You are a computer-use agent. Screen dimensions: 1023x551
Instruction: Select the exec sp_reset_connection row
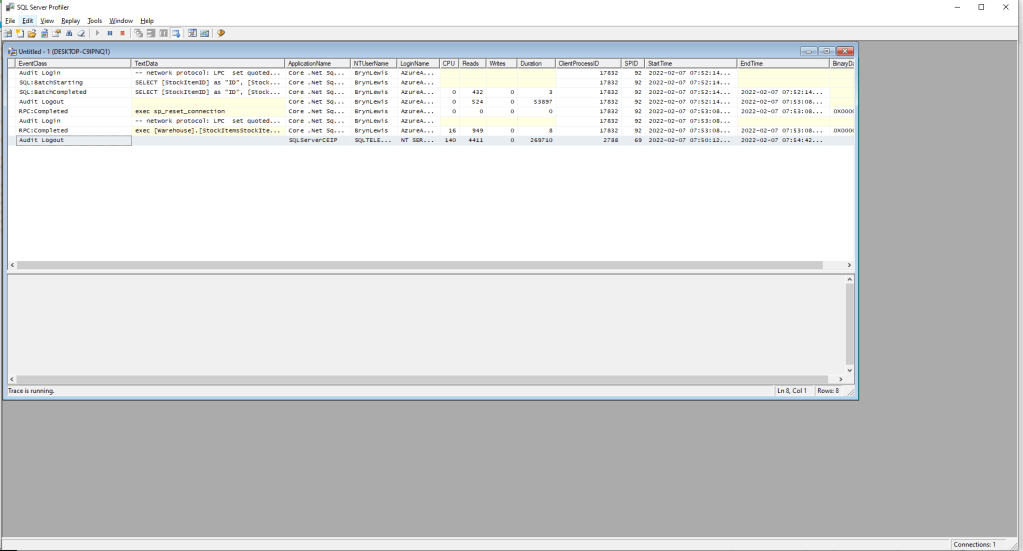pos(180,111)
